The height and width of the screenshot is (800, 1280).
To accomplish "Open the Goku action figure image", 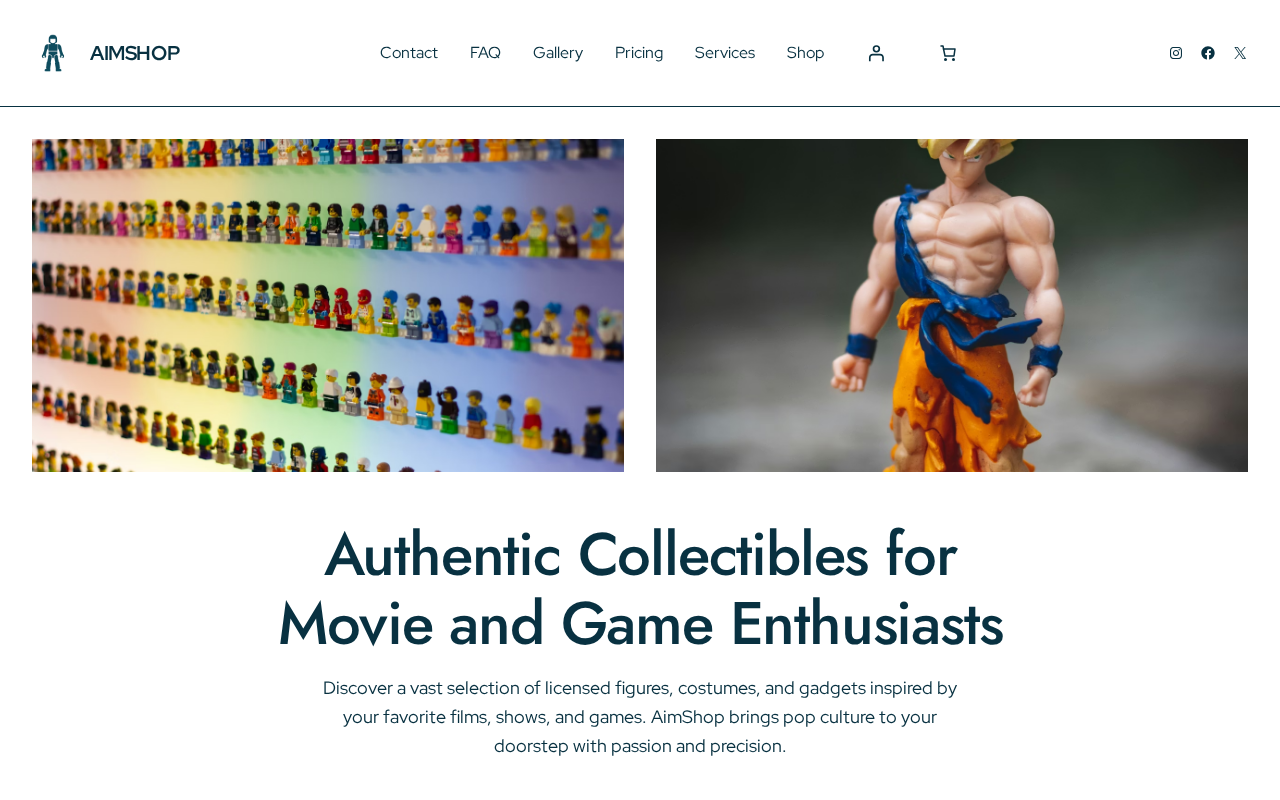I will [x=952, y=305].
